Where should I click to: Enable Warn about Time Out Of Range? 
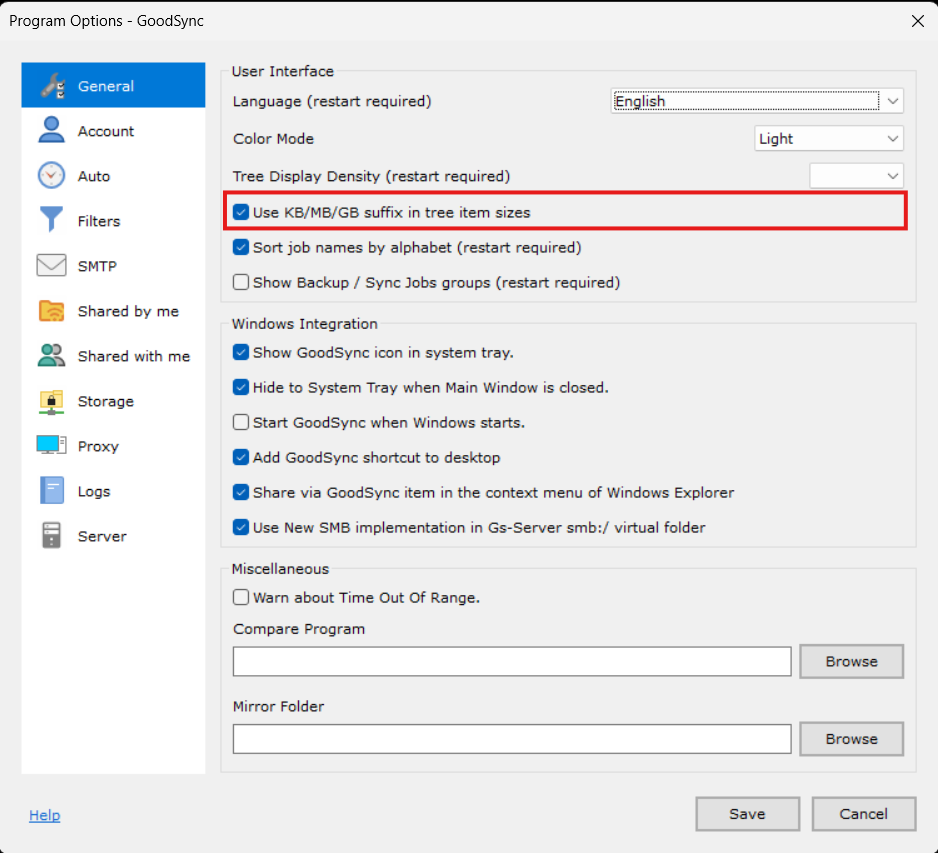click(x=241, y=597)
